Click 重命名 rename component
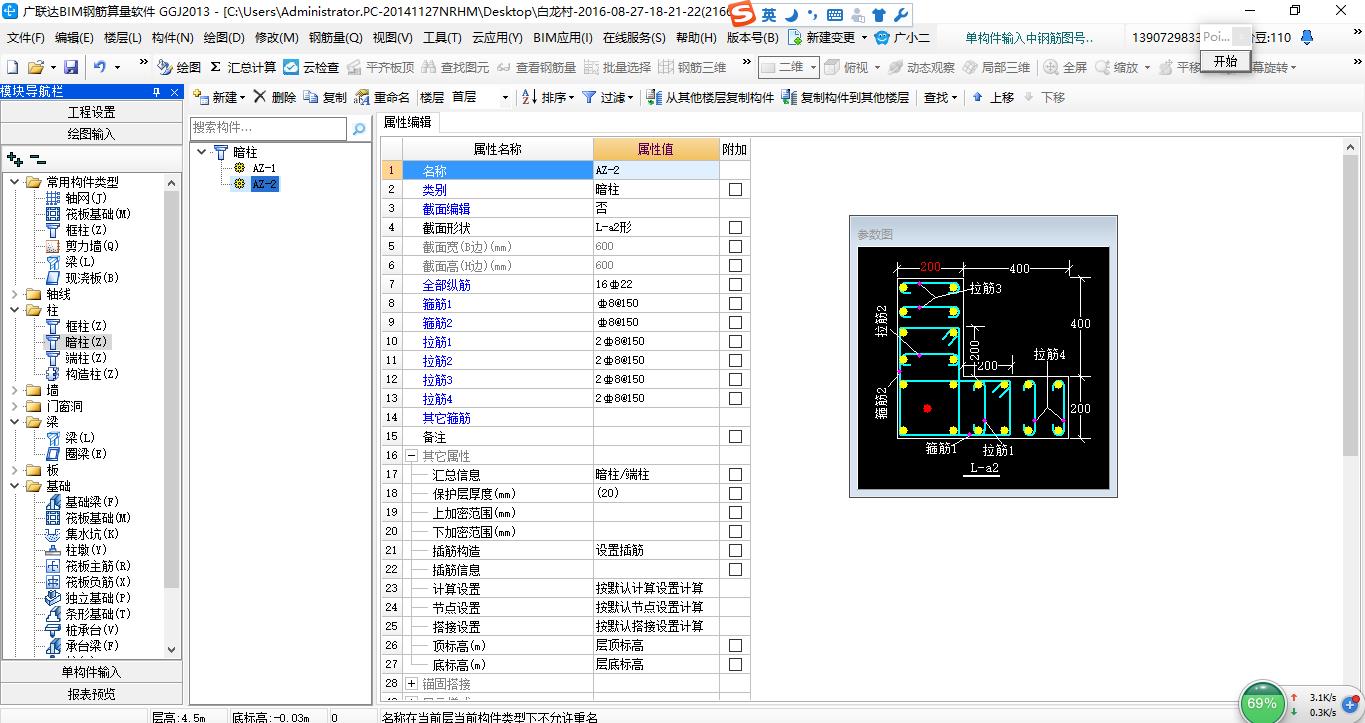This screenshot has width=1365, height=723. tap(382, 97)
